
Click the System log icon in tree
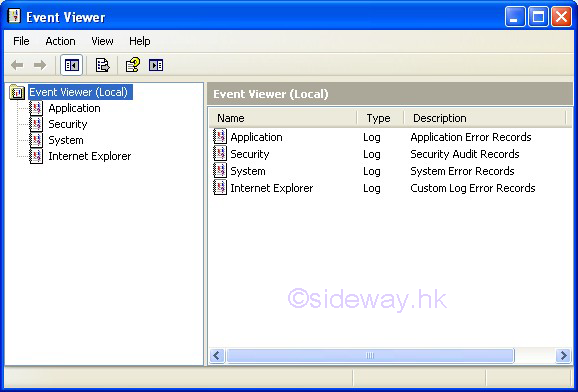point(36,141)
